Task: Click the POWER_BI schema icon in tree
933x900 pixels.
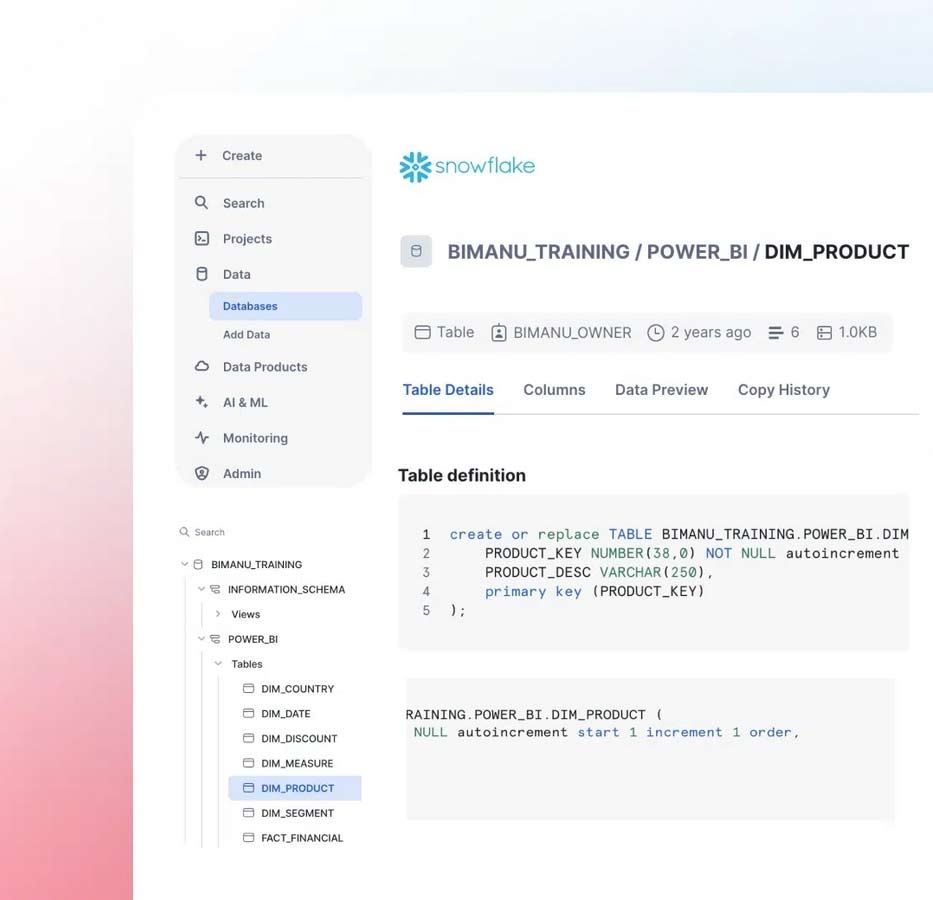Action: (x=215, y=639)
